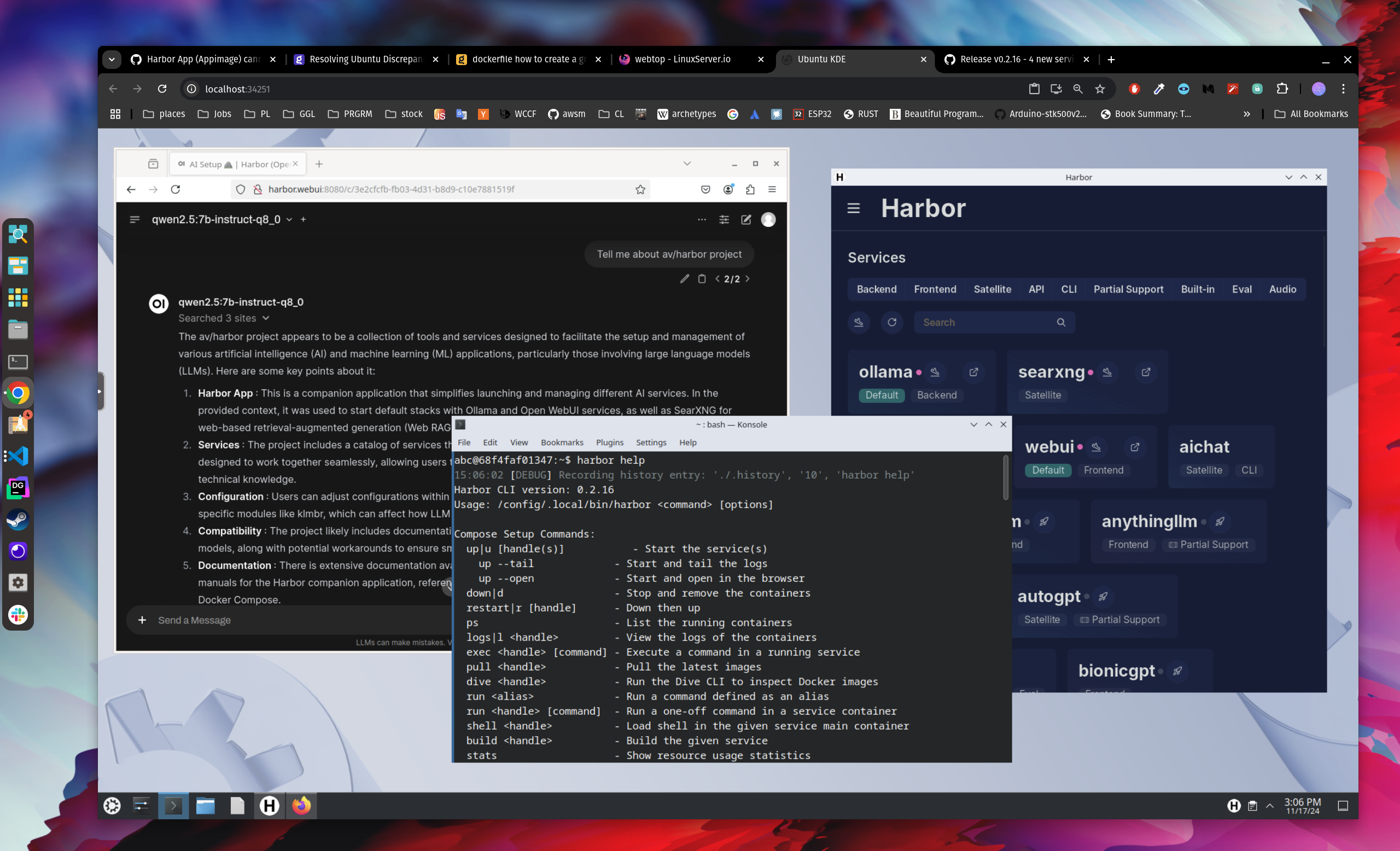The image size is (1400, 851).
Task: Open chat controls sliders icon
Action: [724, 219]
